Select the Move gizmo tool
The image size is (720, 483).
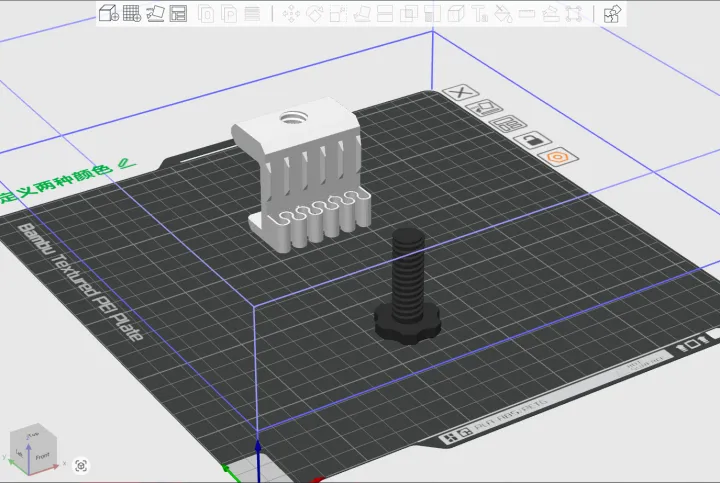(291, 14)
